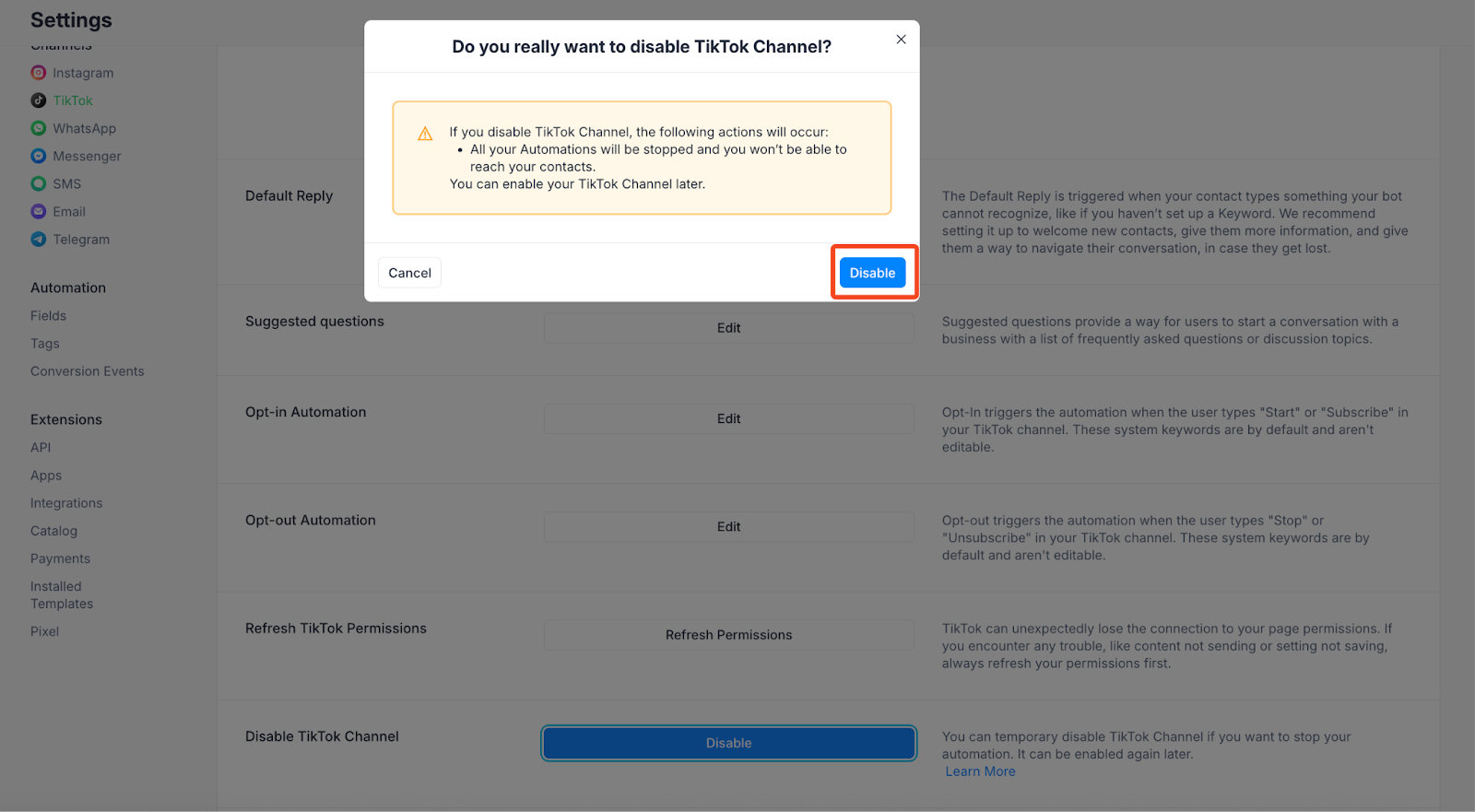1475x812 pixels.
Task: Click Refresh Permissions button
Action: point(728,635)
